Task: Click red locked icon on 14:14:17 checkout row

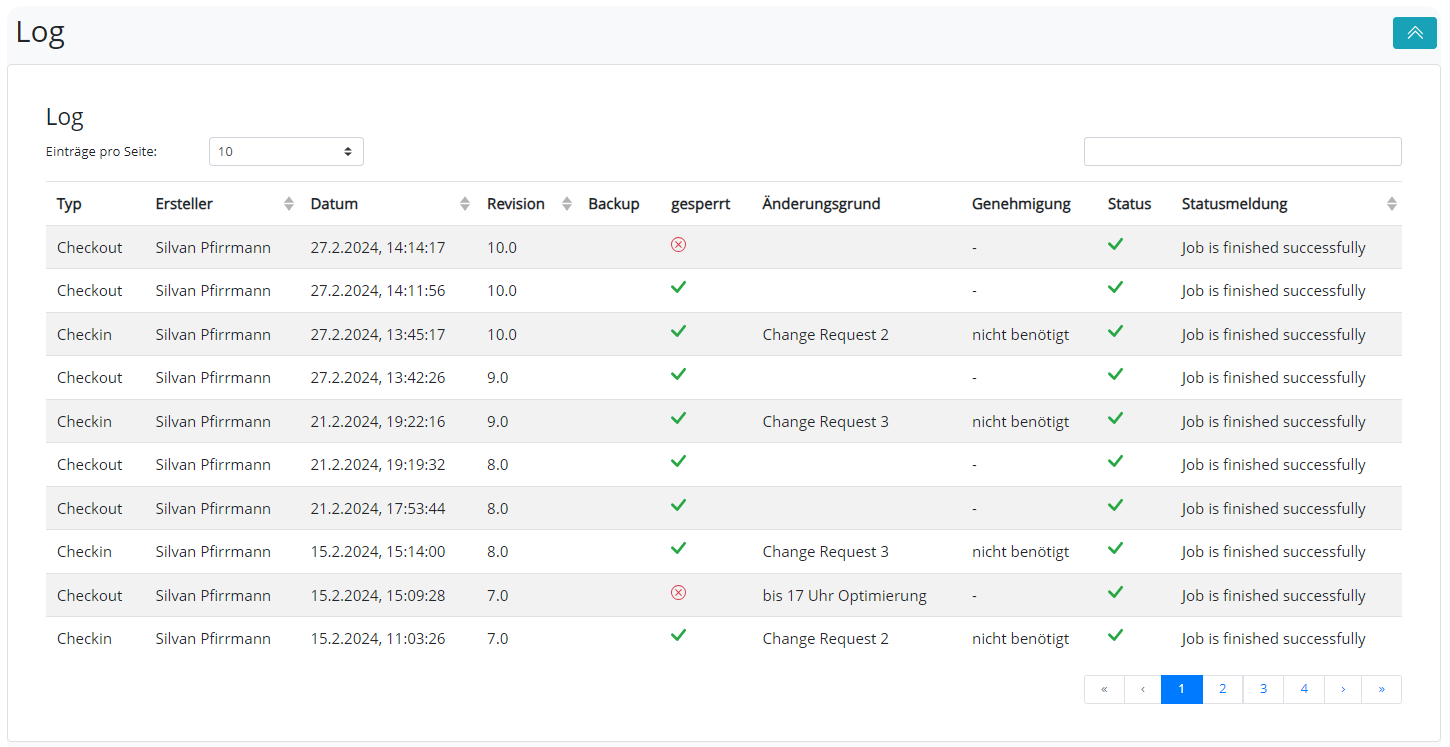Action: tap(678, 245)
